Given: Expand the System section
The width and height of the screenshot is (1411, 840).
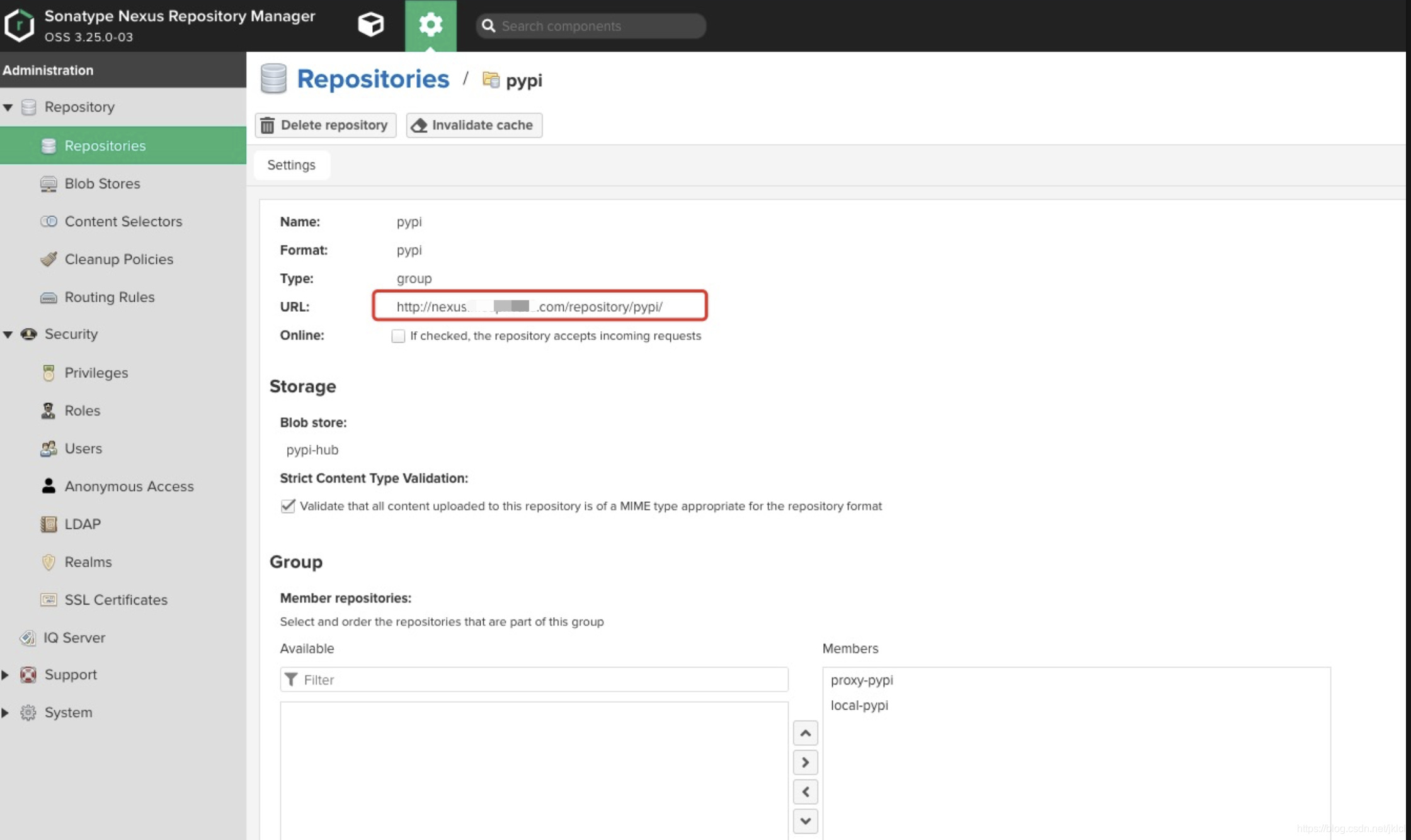Looking at the screenshot, I should coord(6,713).
